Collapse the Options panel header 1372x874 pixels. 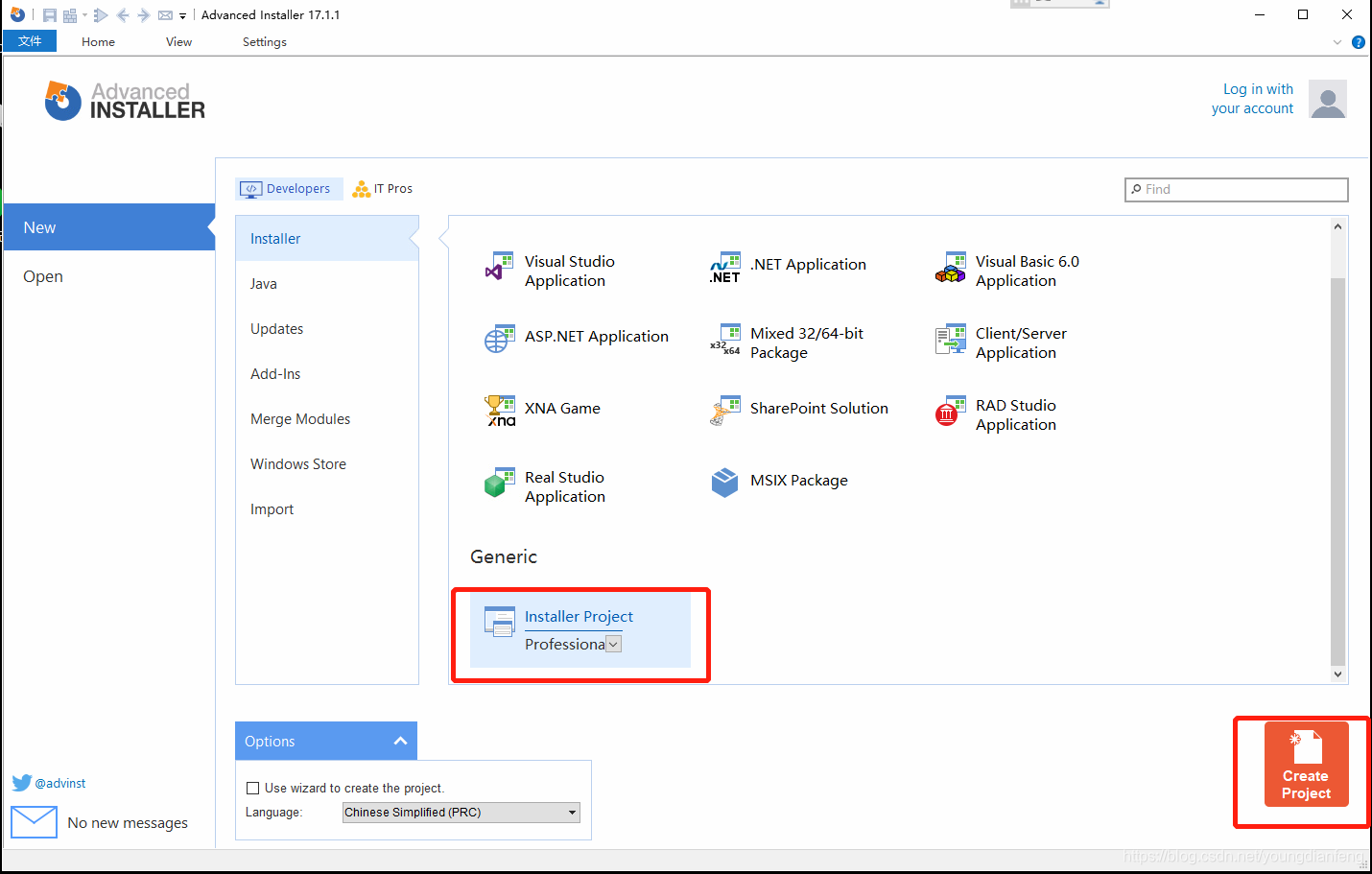click(326, 741)
